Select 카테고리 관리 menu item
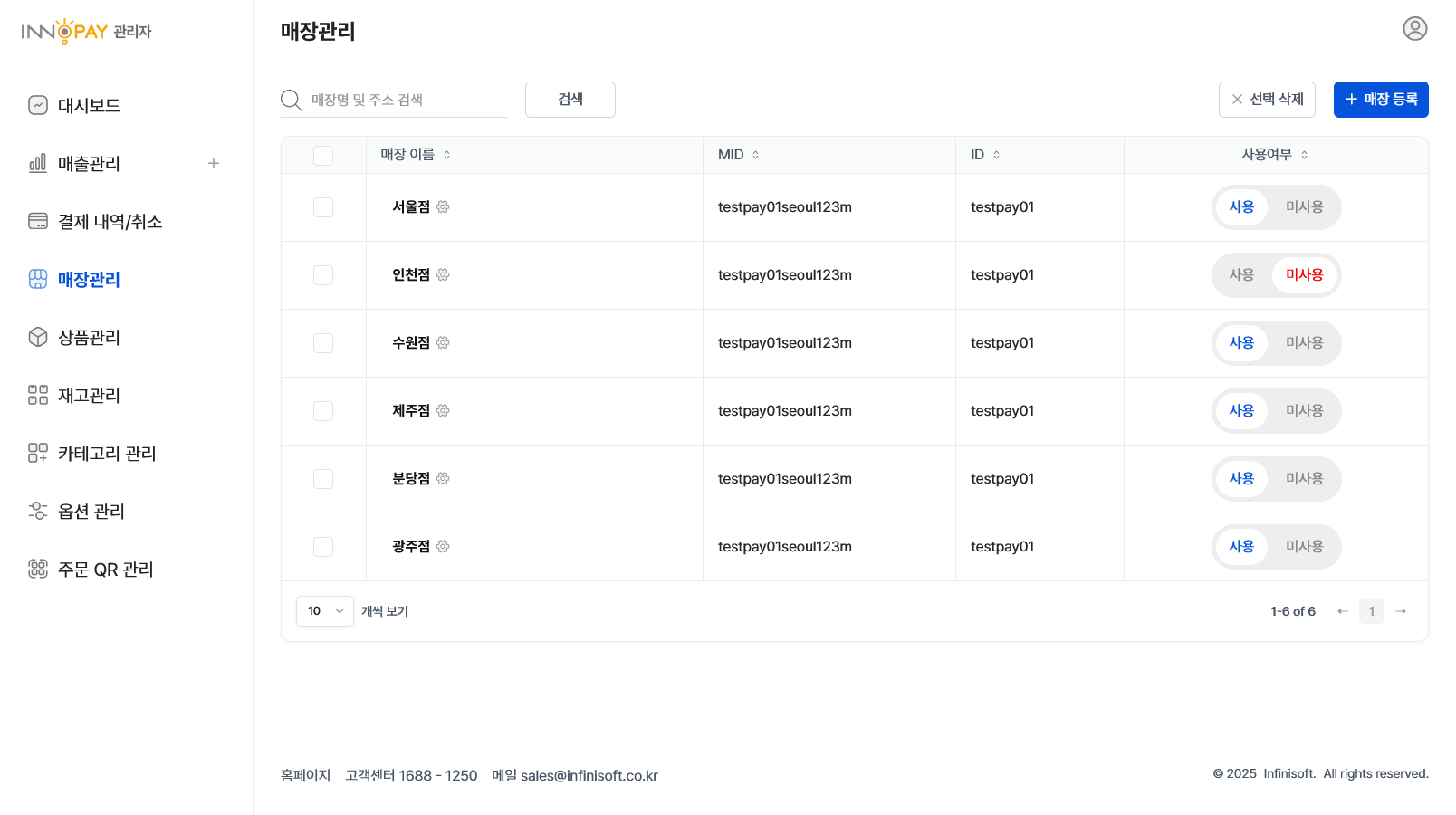1456x815 pixels. coord(106,454)
